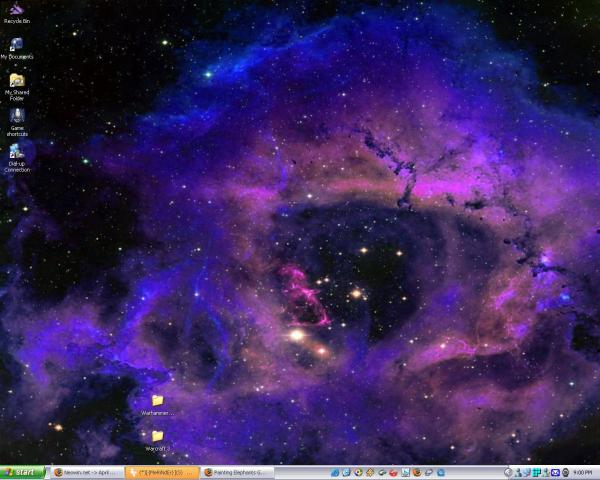Open the Warhammer folder on desktop
Screen dimensions: 600x480
157,405
